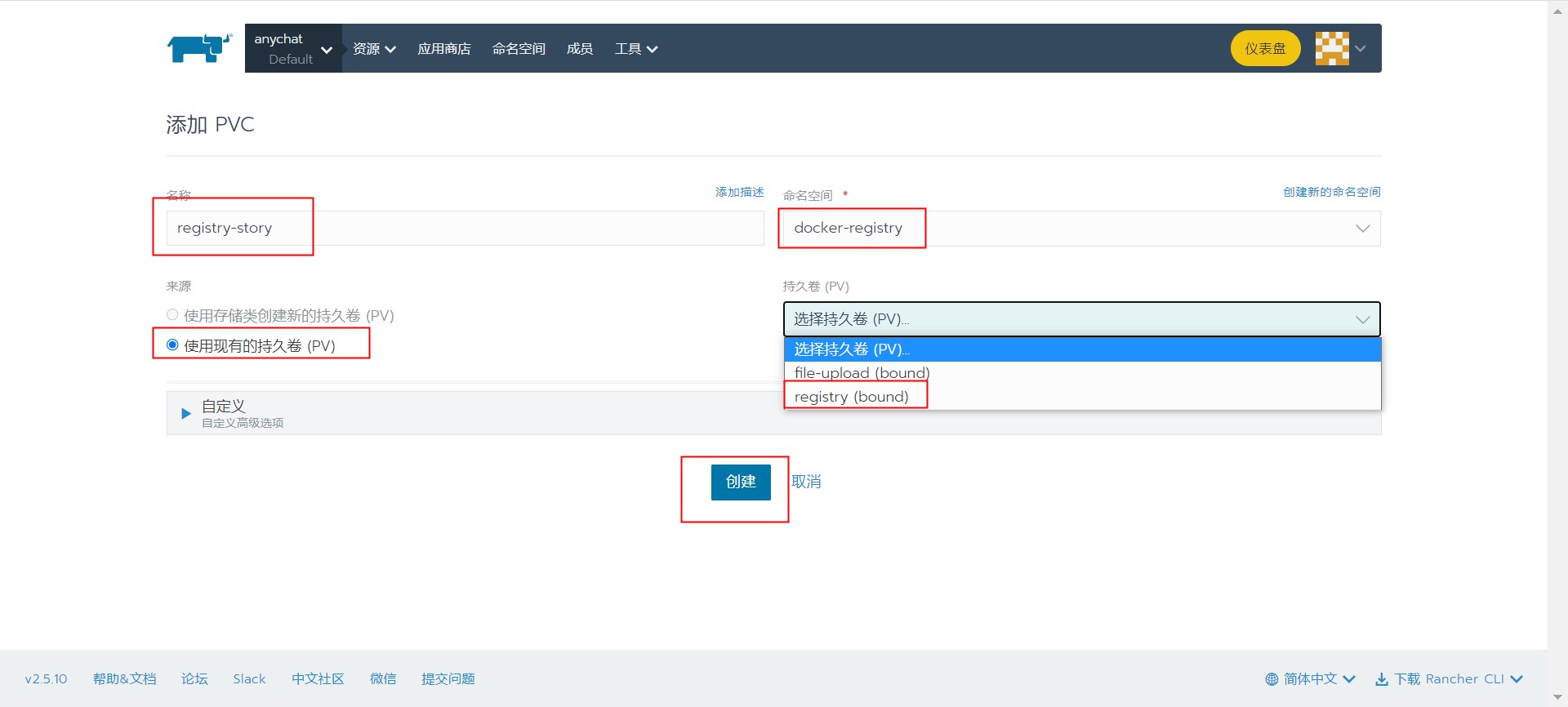Open the anychat Default project switcher
The width and height of the screenshot is (1568, 707).
coord(293,48)
